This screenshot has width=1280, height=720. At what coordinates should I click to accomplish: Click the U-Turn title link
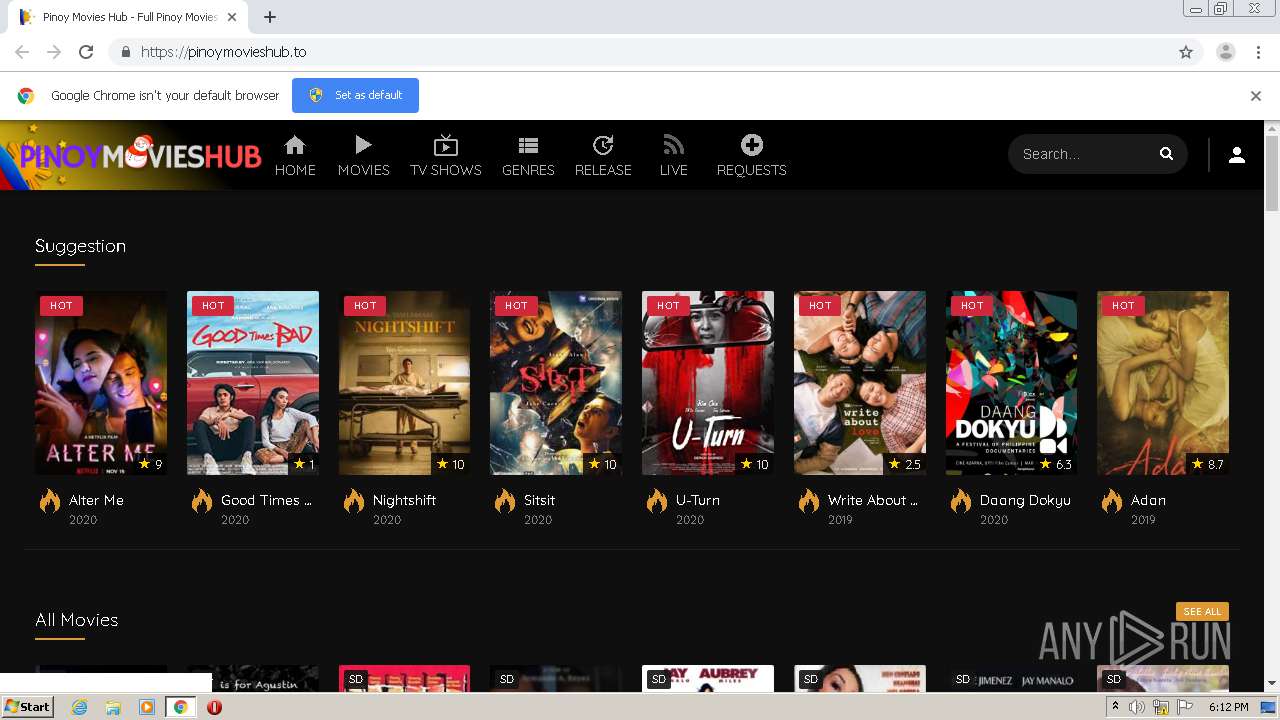click(x=698, y=500)
